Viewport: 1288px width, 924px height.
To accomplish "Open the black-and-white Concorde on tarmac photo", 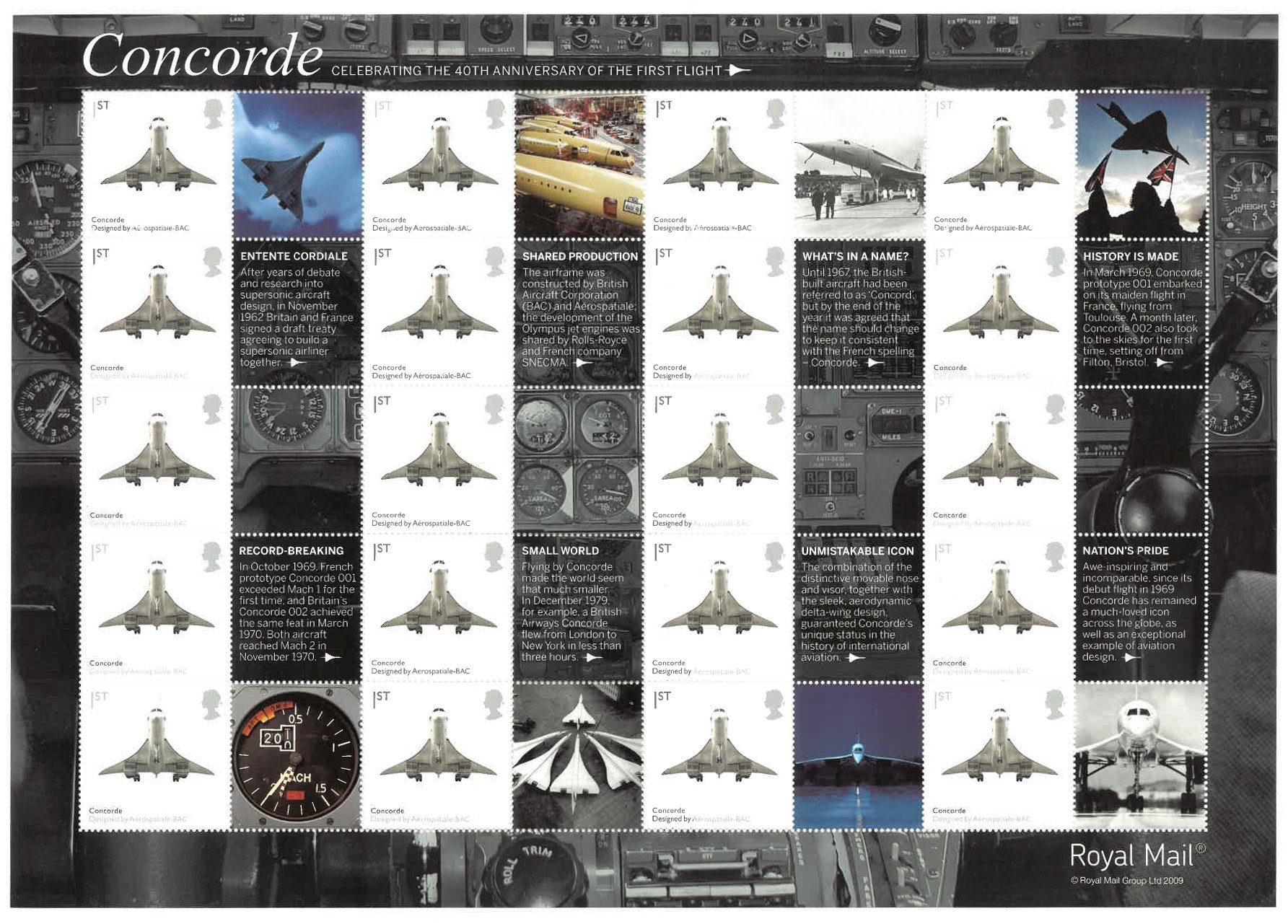I will (859, 165).
